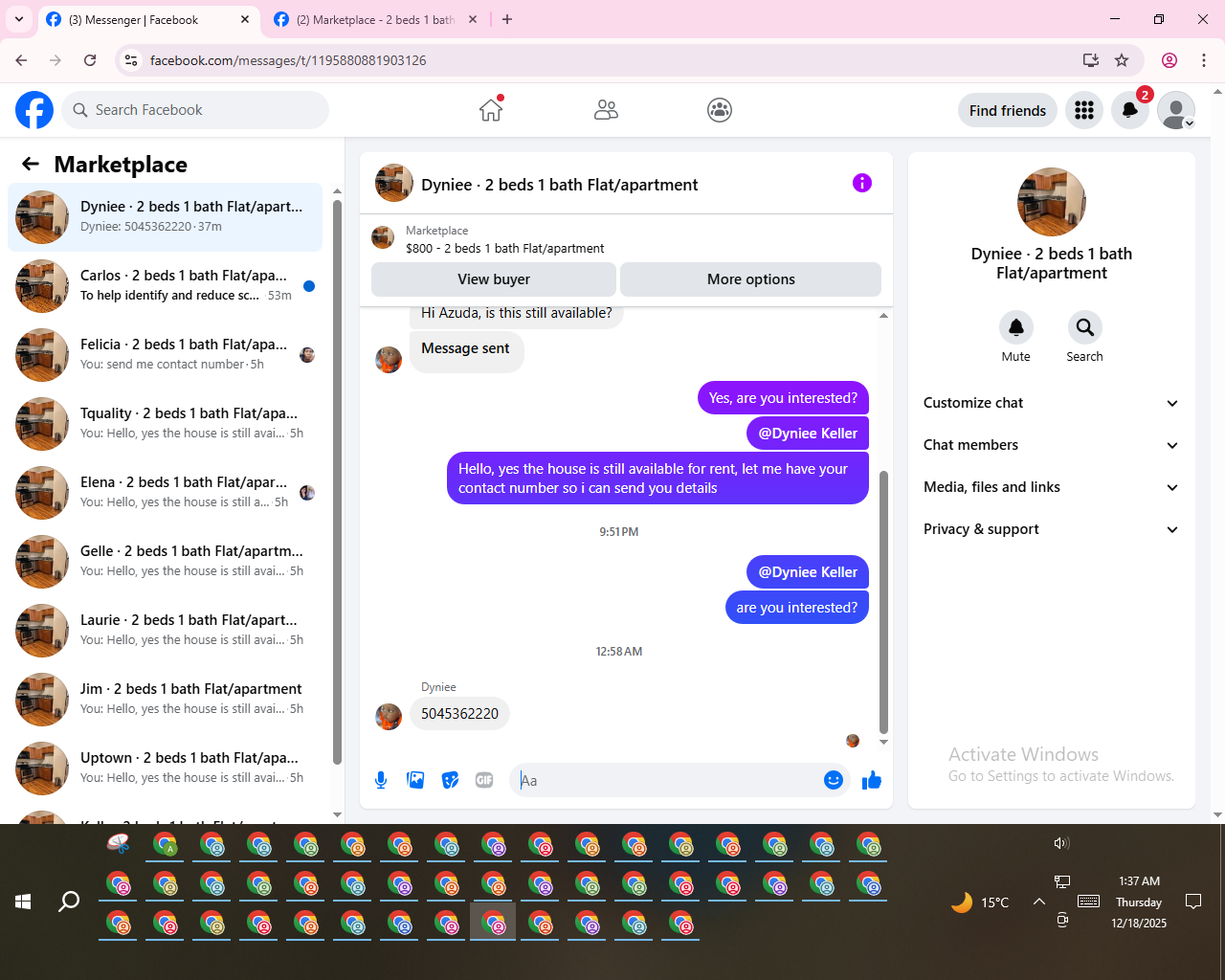Open the Felicia conversation
The image size is (1225, 980).
coord(166,355)
